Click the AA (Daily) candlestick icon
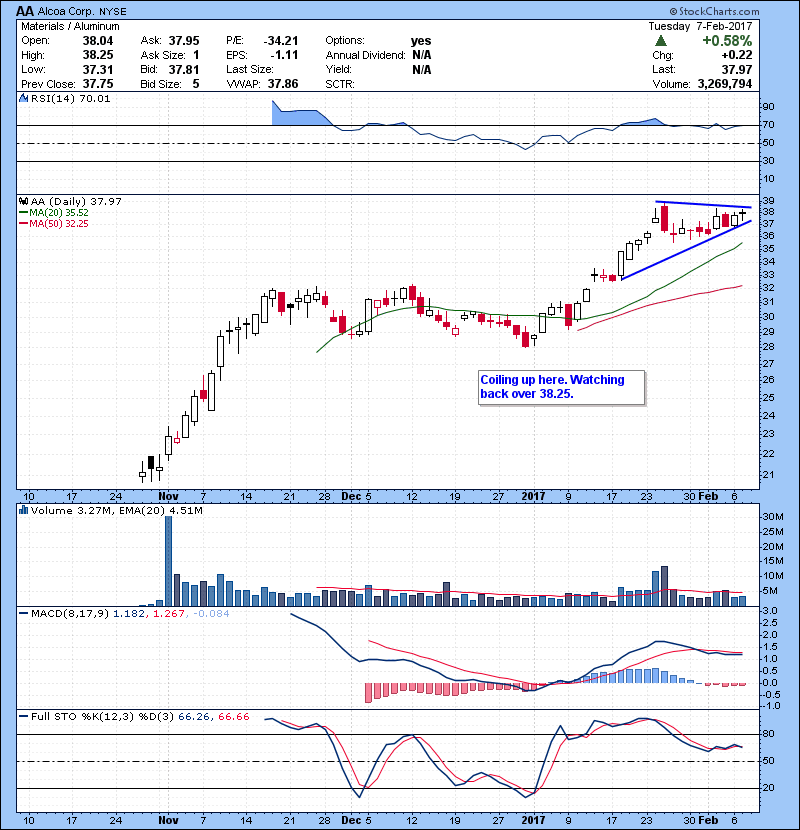The image size is (800, 830). pyautogui.click(x=24, y=201)
